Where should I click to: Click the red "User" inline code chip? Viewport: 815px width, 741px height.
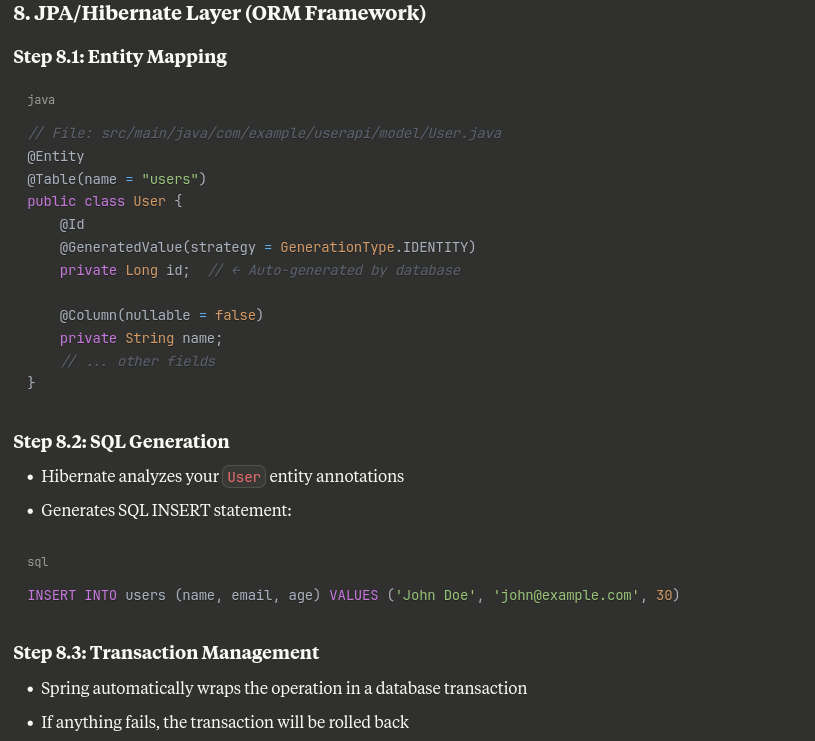click(x=244, y=477)
